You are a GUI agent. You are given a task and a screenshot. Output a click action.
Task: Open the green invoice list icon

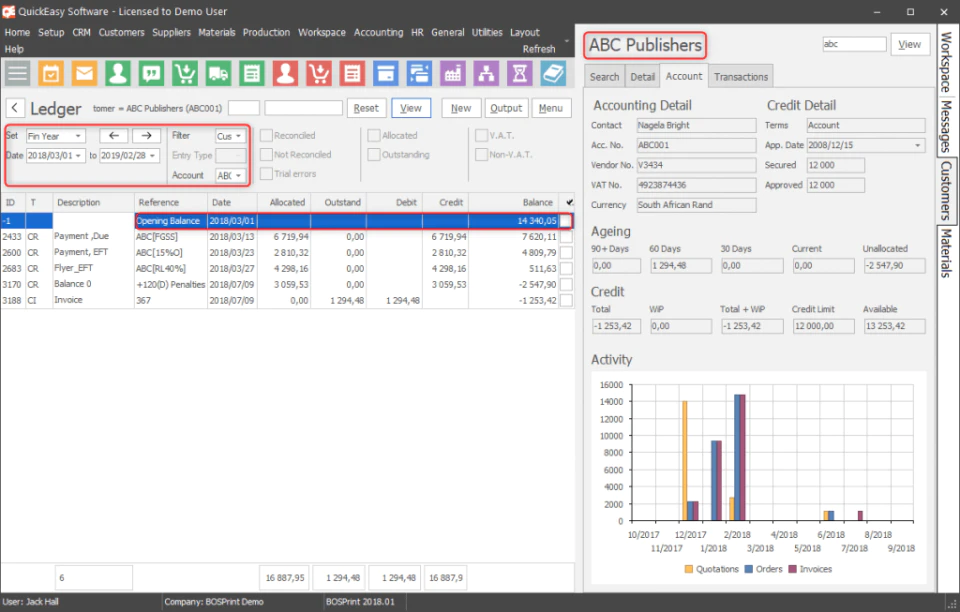[x=252, y=73]
